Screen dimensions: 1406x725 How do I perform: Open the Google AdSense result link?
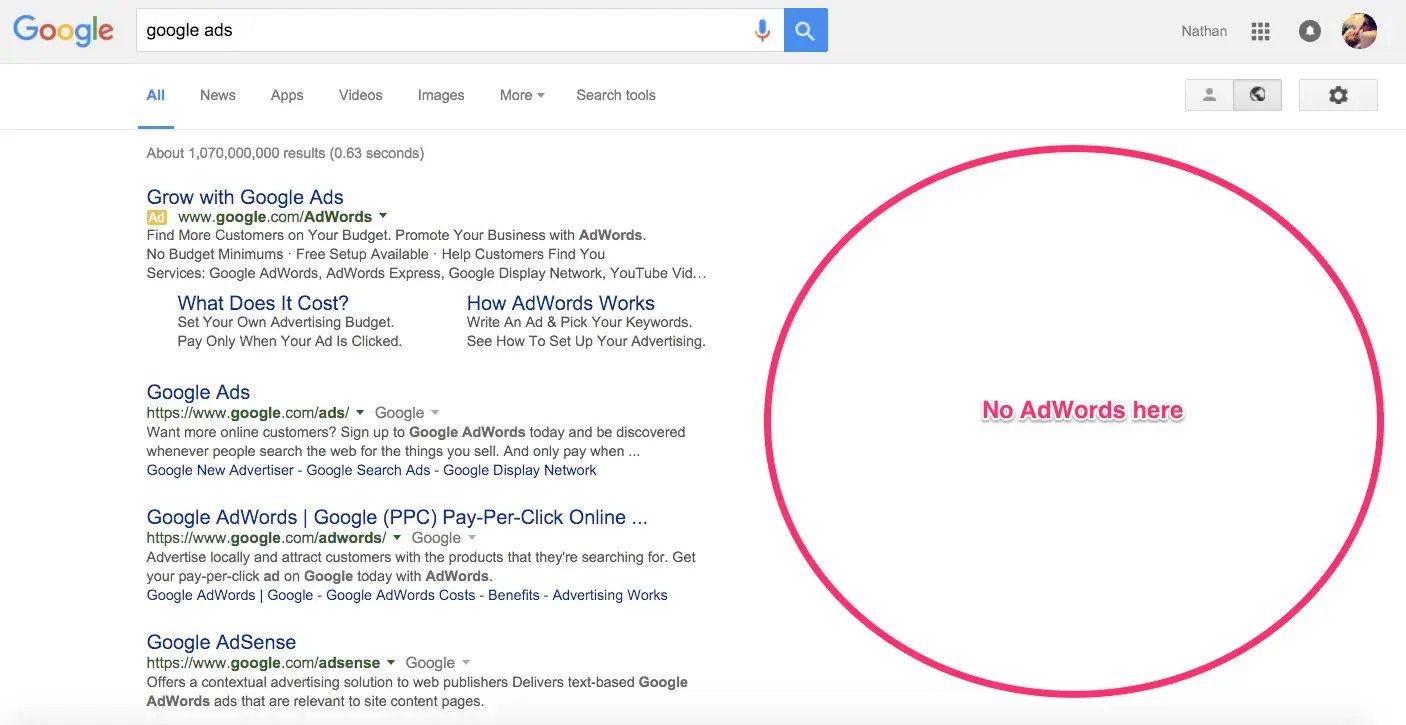tap(221, 642)
